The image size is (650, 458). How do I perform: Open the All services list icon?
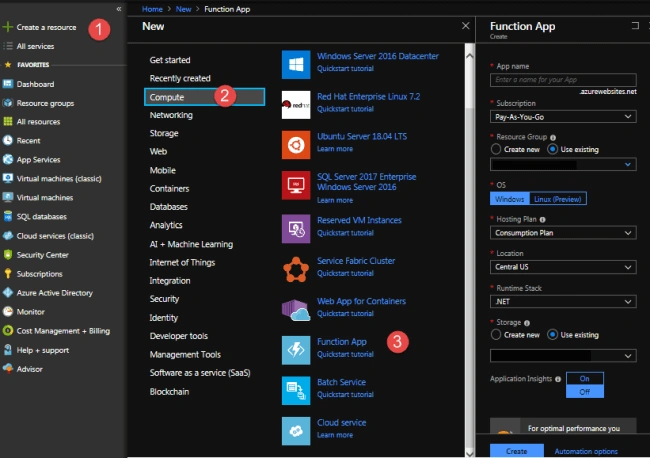(x=7, y=46)
